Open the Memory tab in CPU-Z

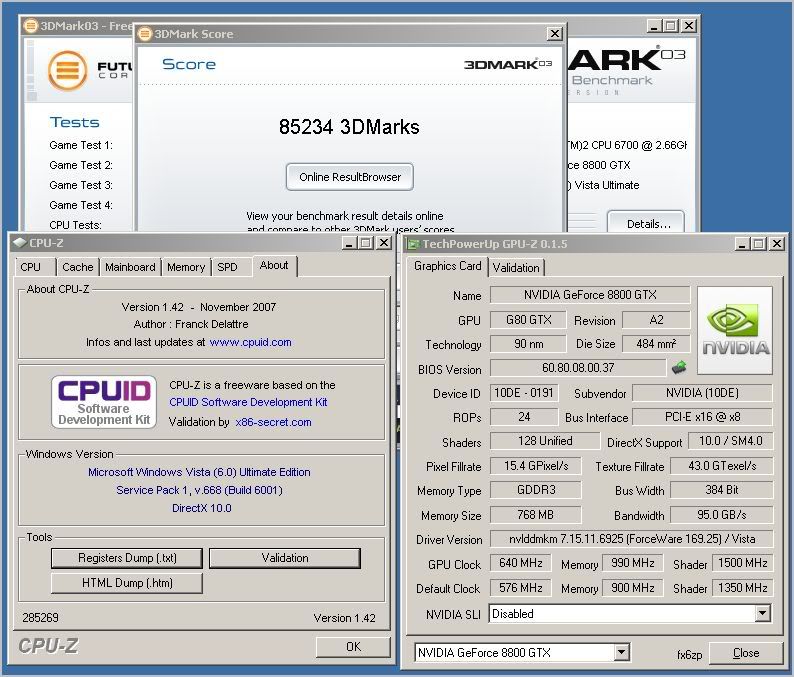click(x=186, y=267)
